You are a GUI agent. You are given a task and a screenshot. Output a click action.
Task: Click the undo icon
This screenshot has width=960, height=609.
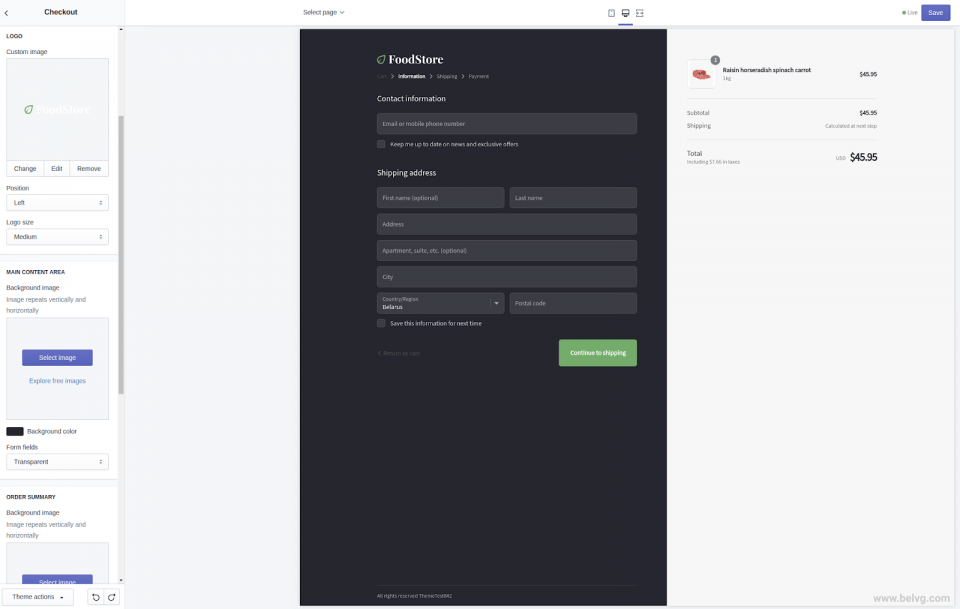coord(96,597)
